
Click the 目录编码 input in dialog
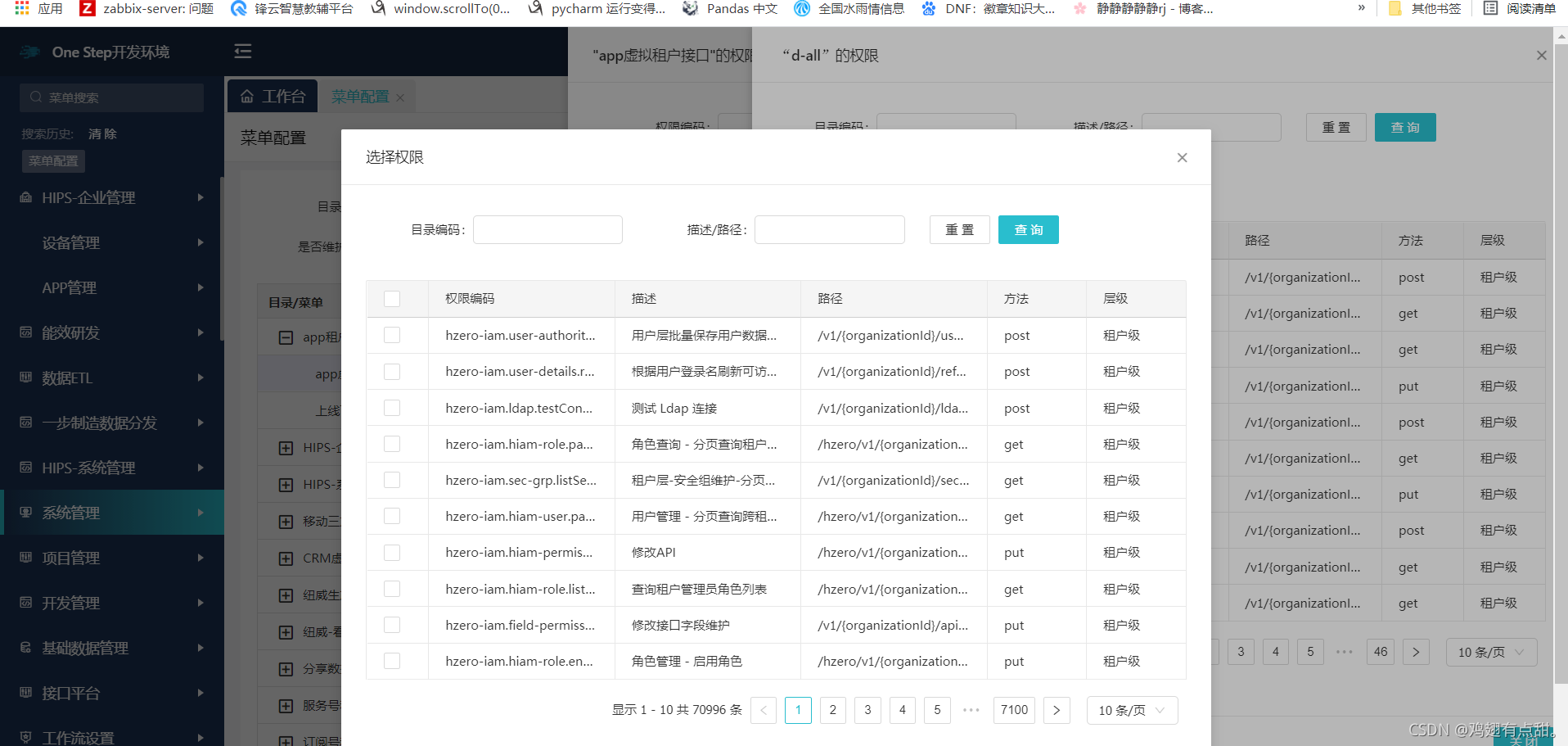547,230
